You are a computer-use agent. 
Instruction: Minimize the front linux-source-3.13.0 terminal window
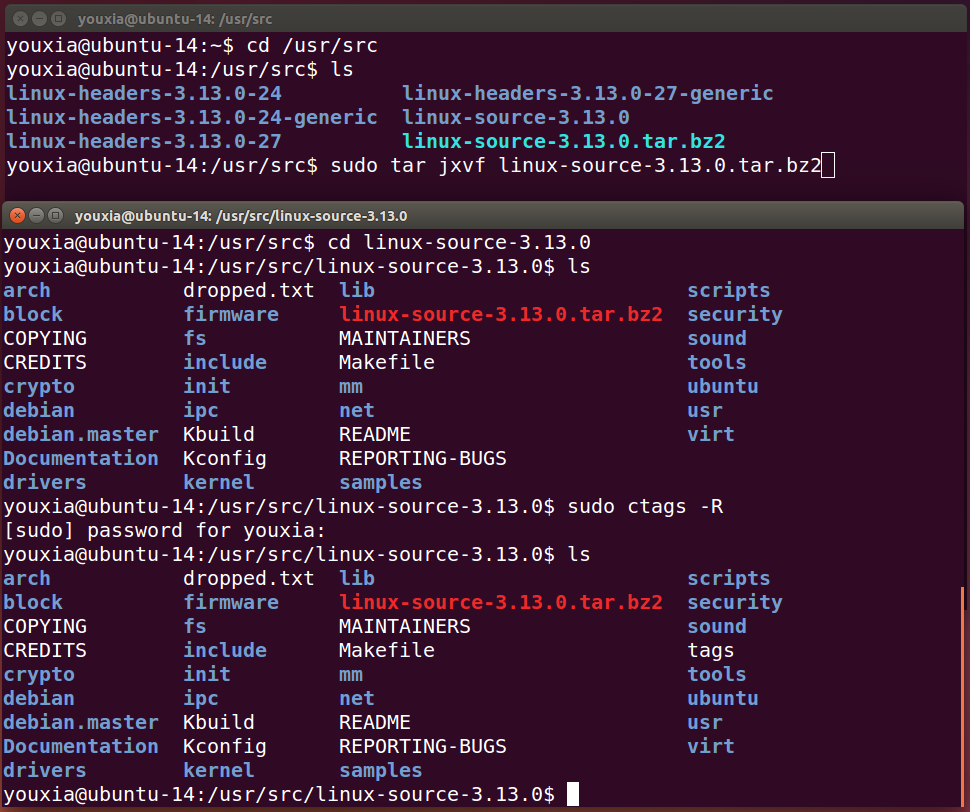(x=36, y=215)
